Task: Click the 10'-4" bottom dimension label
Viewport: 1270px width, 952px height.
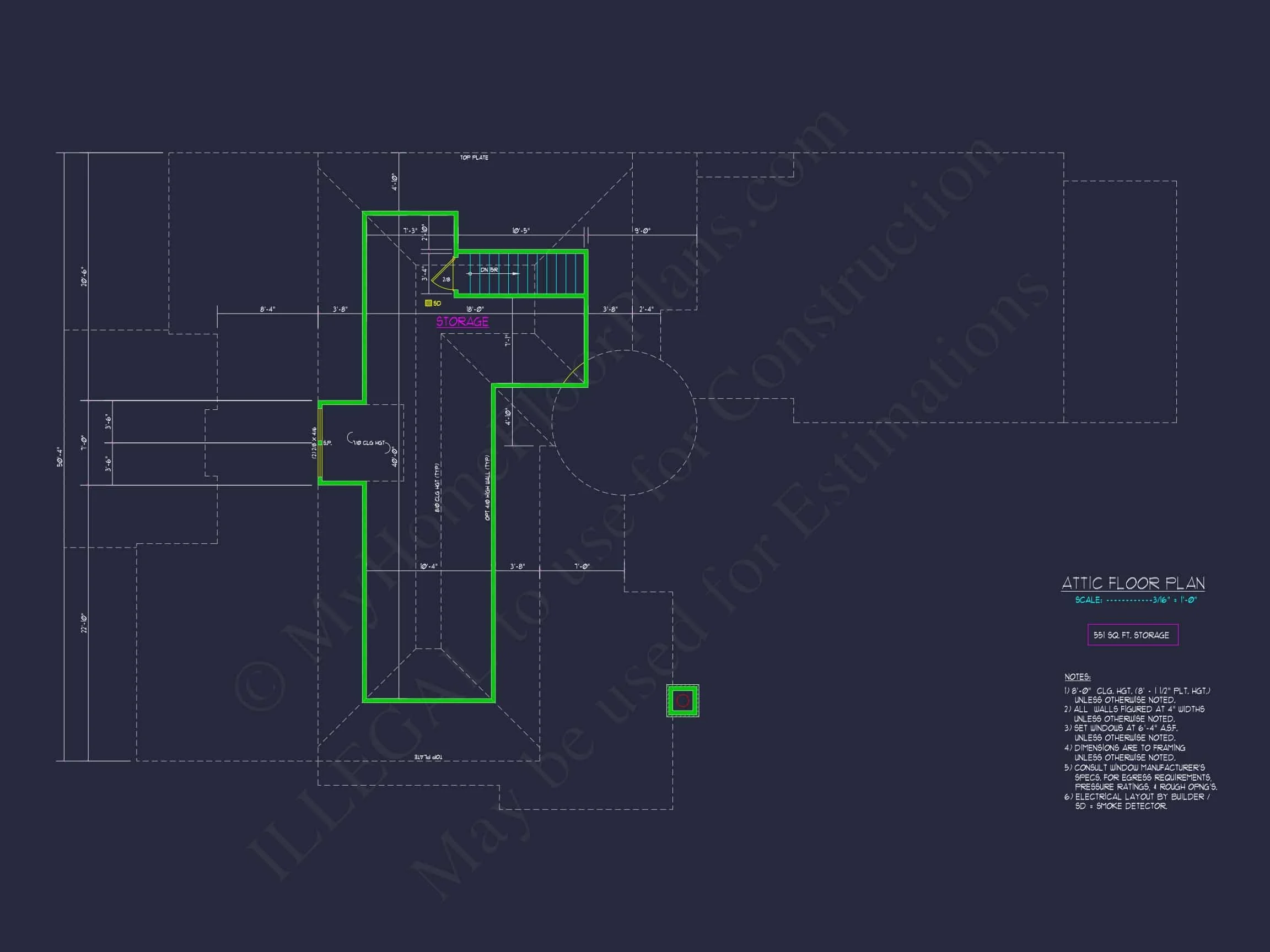Action: pos(428,566)
